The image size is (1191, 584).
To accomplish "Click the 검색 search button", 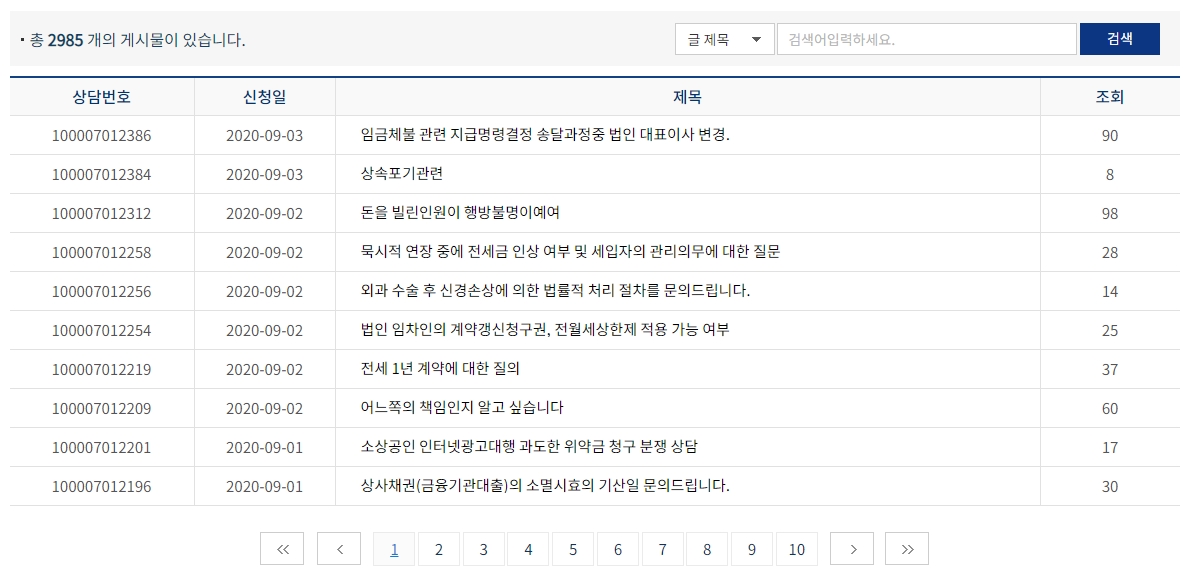I will click(1120, 39).
